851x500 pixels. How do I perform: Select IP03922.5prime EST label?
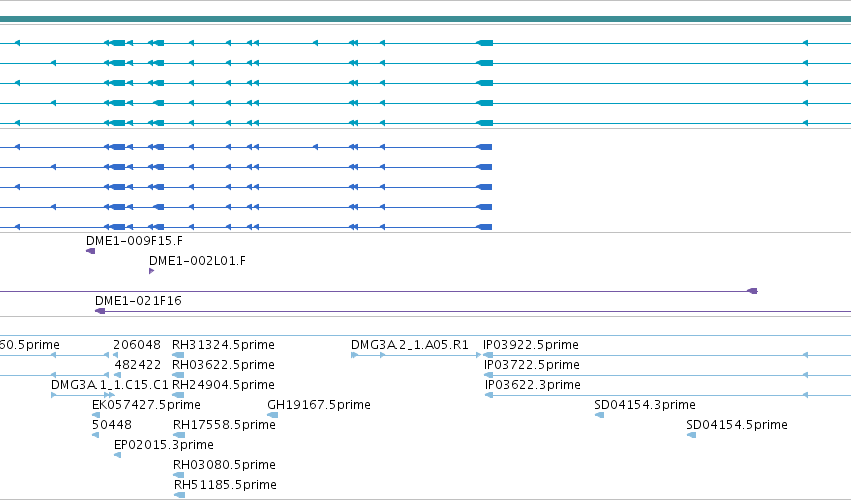click(x=531, y=345)
